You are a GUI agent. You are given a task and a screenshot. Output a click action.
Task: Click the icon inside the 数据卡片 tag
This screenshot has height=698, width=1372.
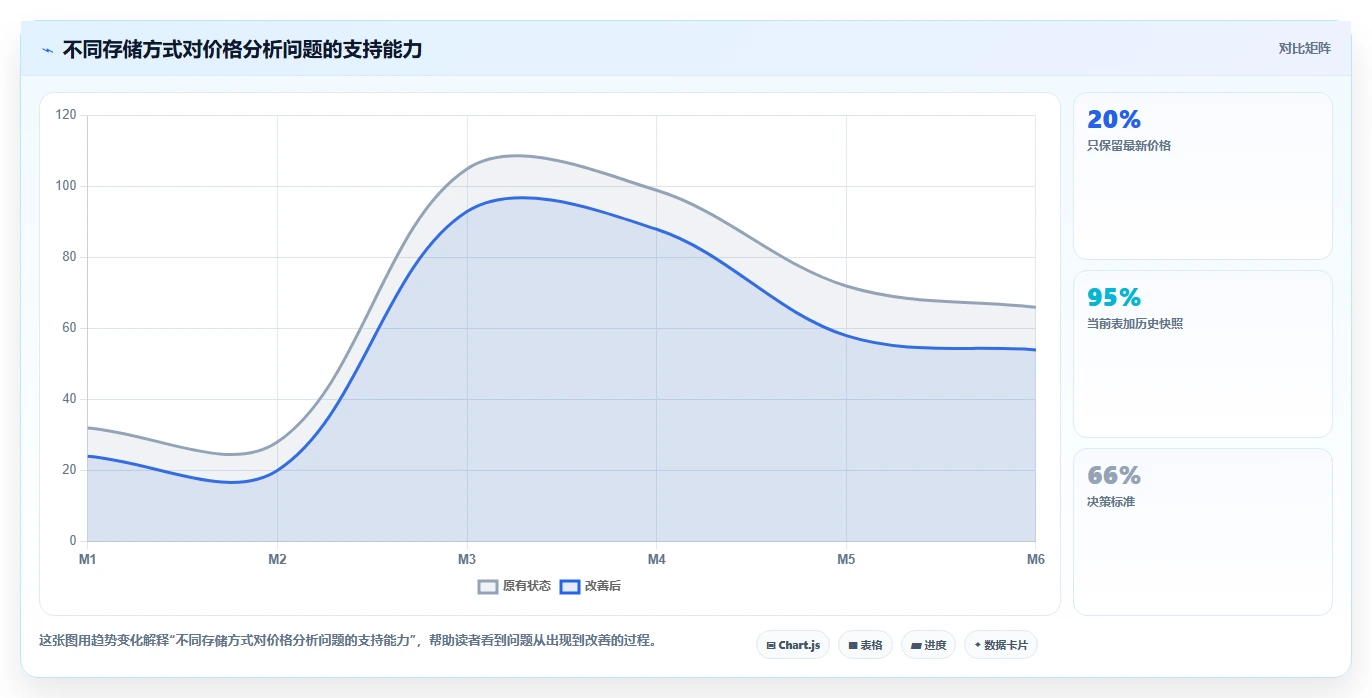pos(978,645)
